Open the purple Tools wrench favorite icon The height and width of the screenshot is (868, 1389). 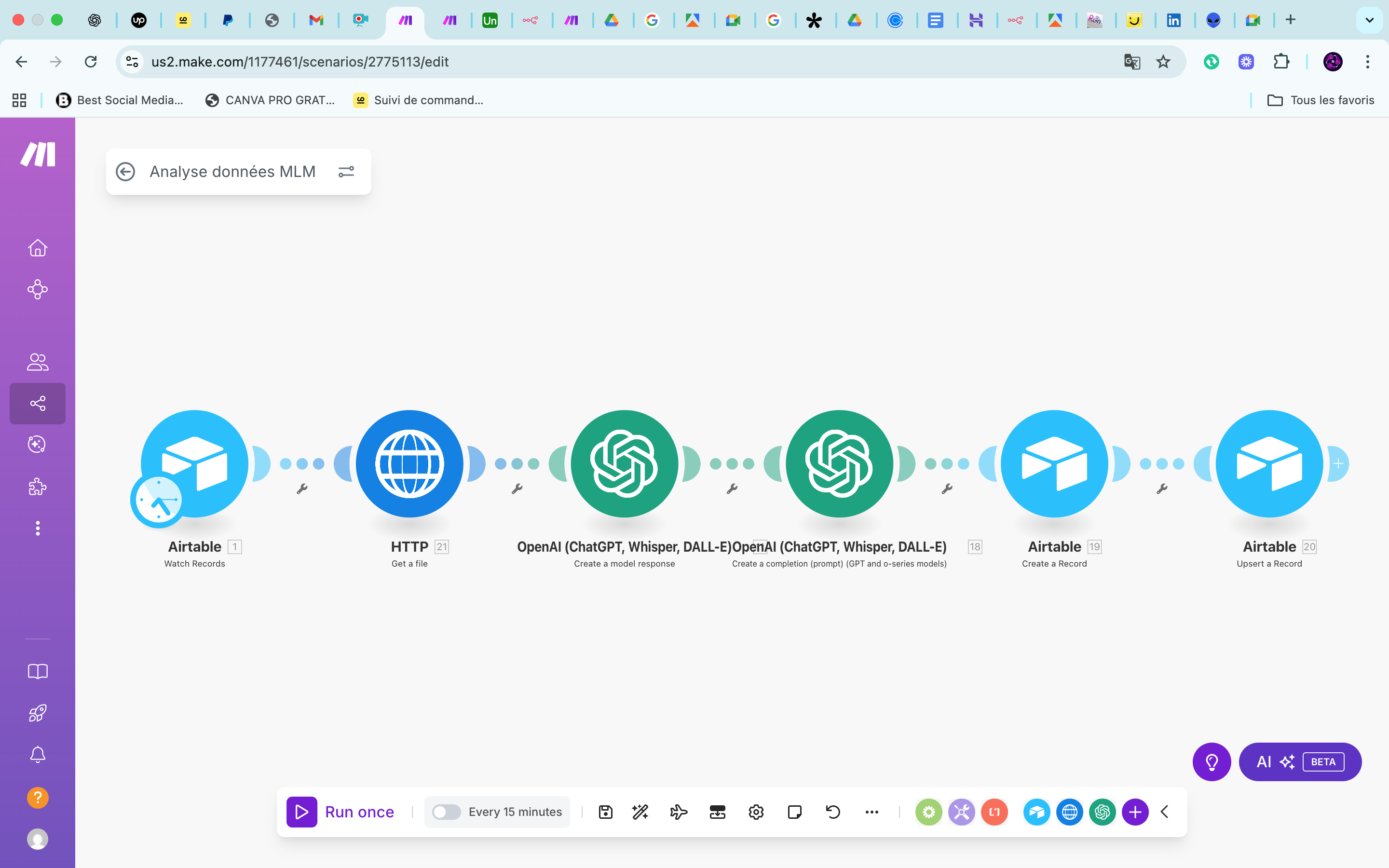961,812
